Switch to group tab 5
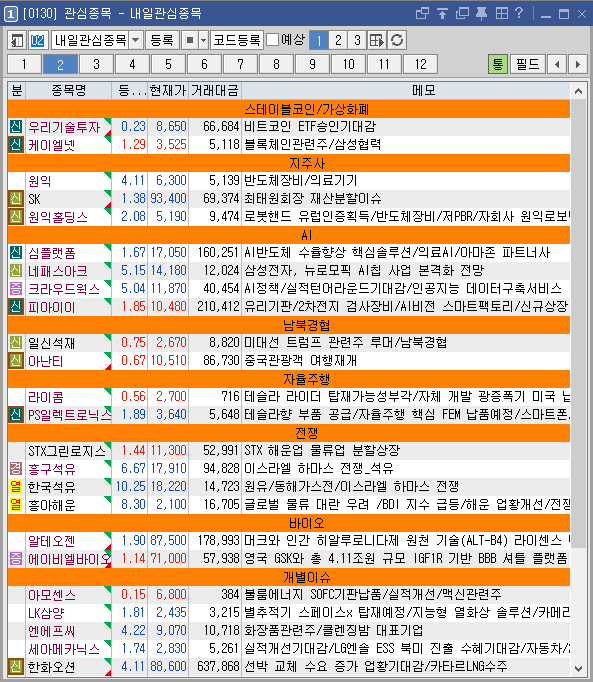 [168, 64]
